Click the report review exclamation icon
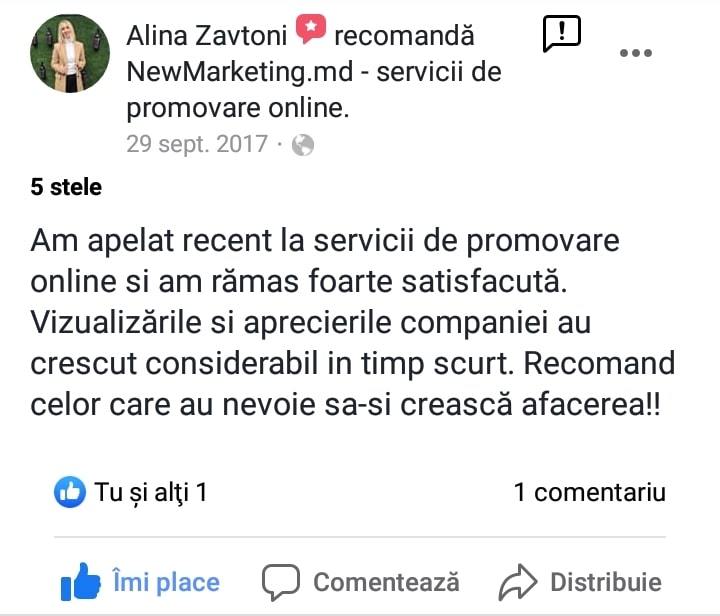 (x=562, y=34)
